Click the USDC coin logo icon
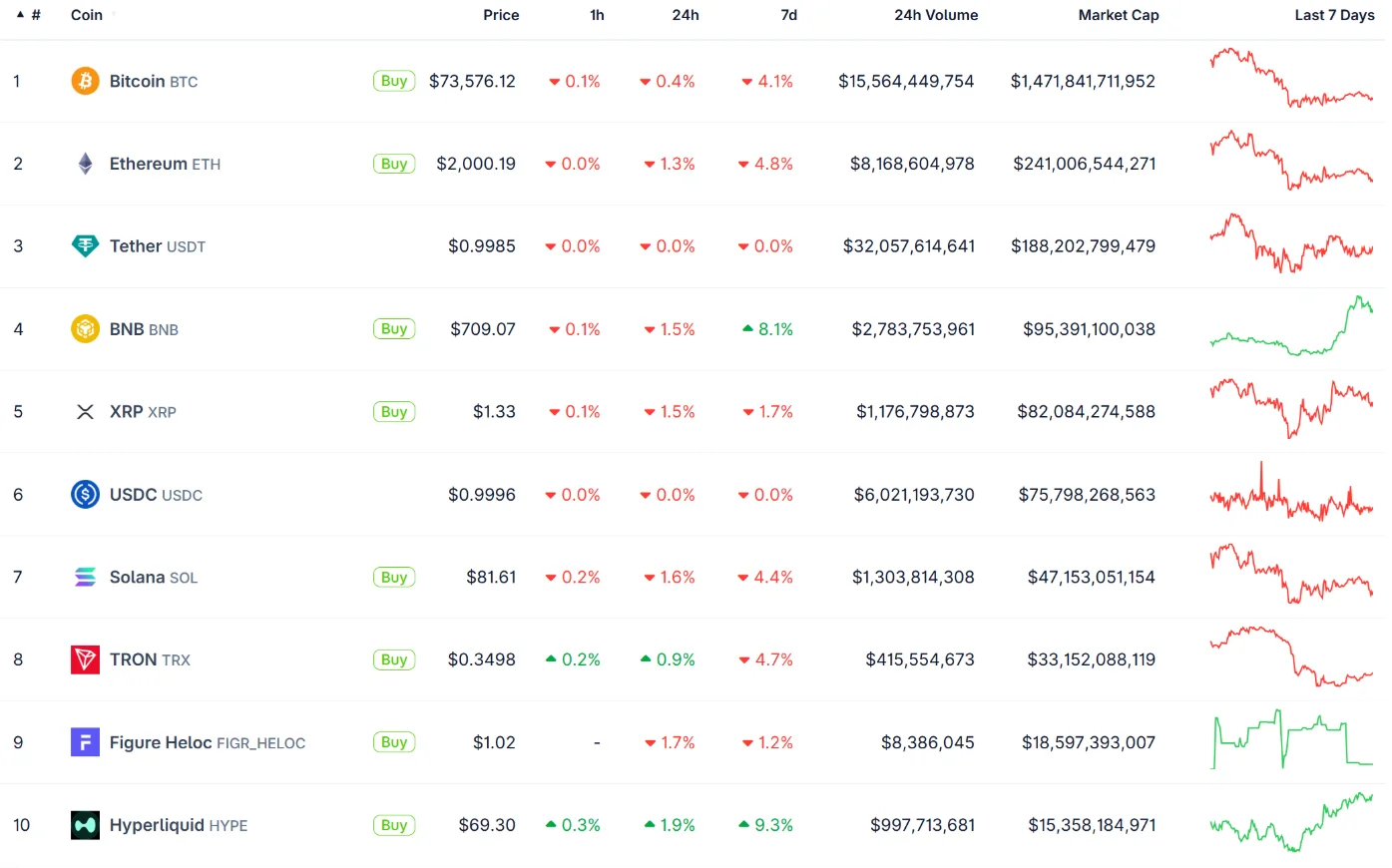This screenshot has height=868, width=1392. coord(85,495)
